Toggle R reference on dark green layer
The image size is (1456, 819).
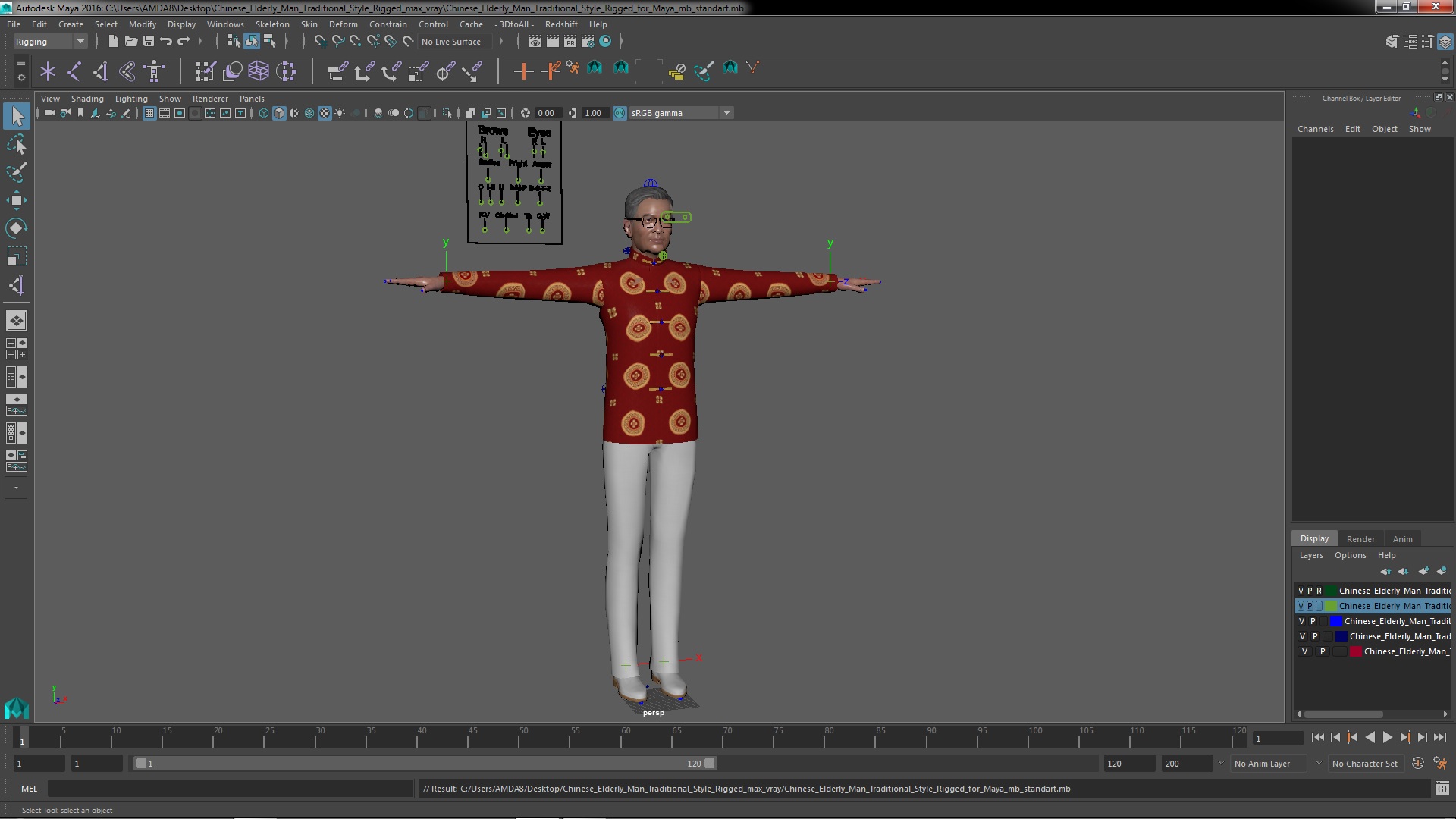[x=1319, y=591]
